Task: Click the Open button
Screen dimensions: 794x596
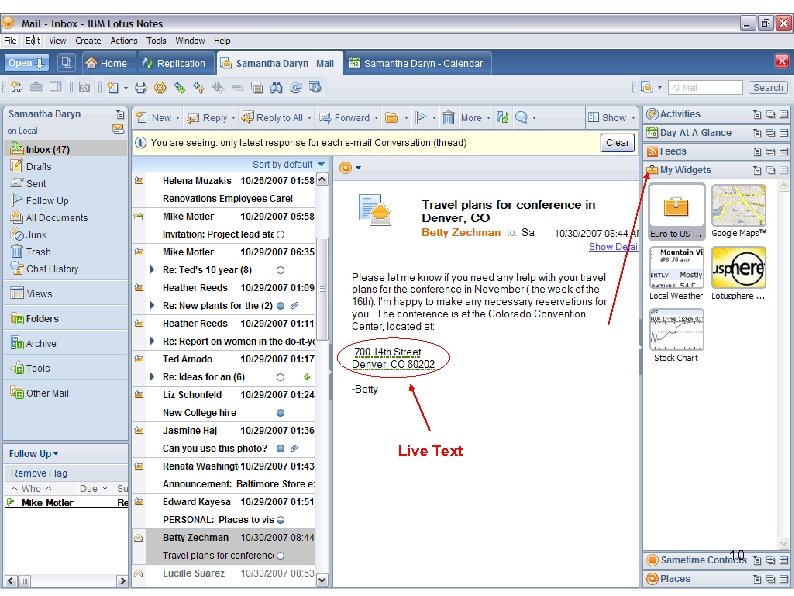Action: pos(27,63)
